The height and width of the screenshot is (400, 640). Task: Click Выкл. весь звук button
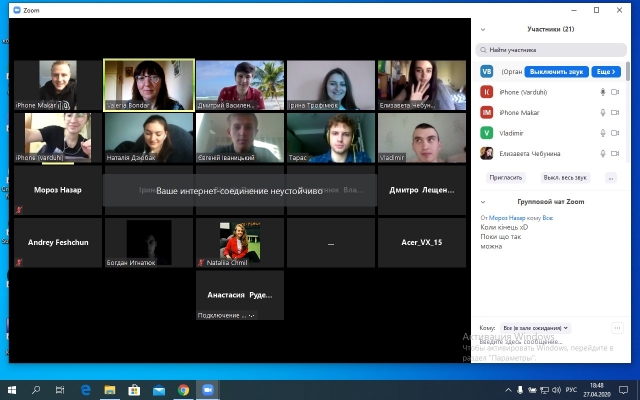(565, 178)
